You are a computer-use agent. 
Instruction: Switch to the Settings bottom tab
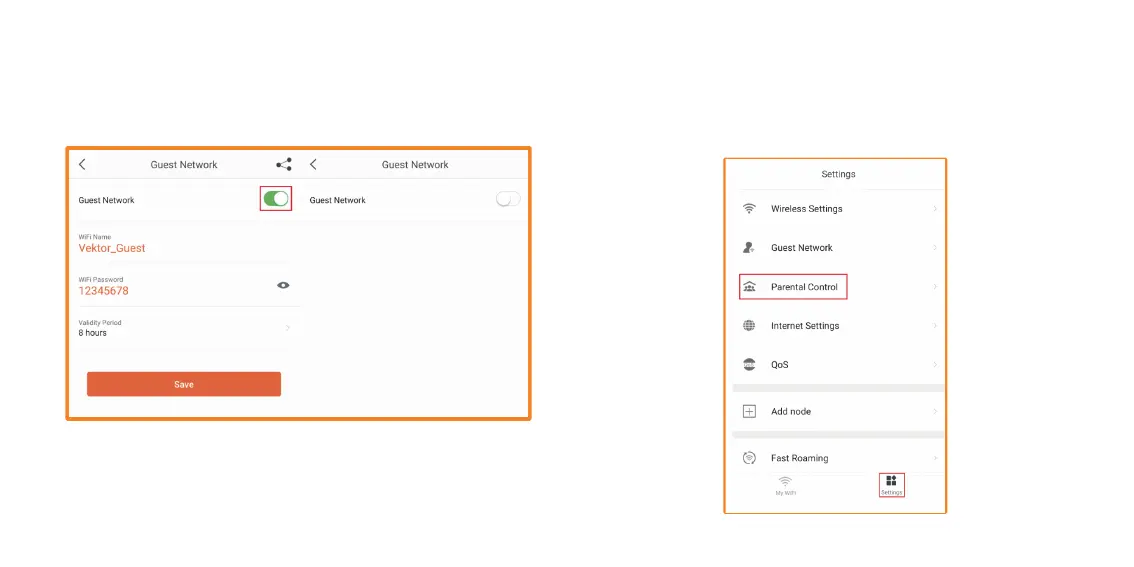tap(891, 485)
